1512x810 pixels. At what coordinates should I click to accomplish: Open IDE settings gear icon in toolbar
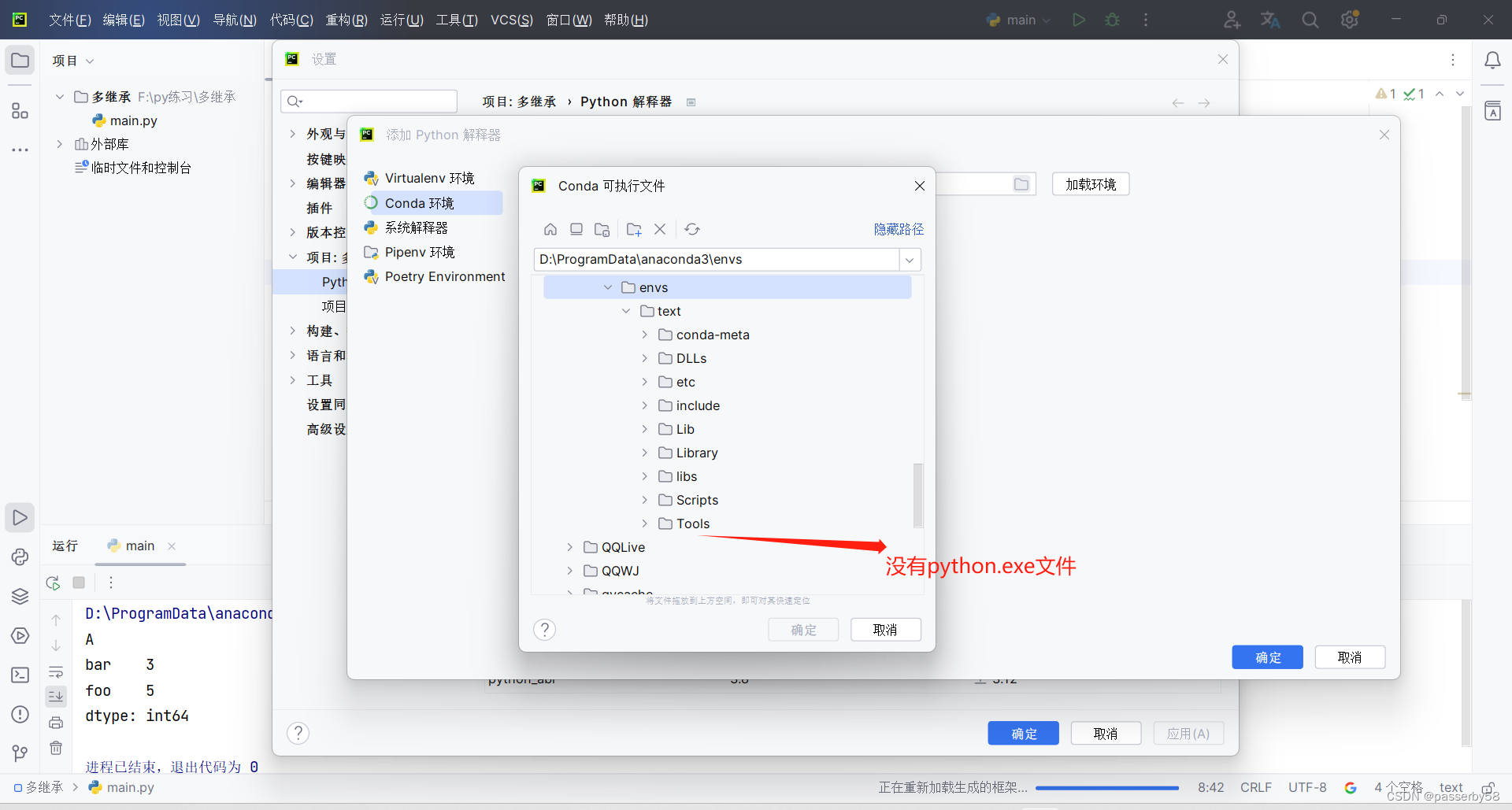(1350, 20)
